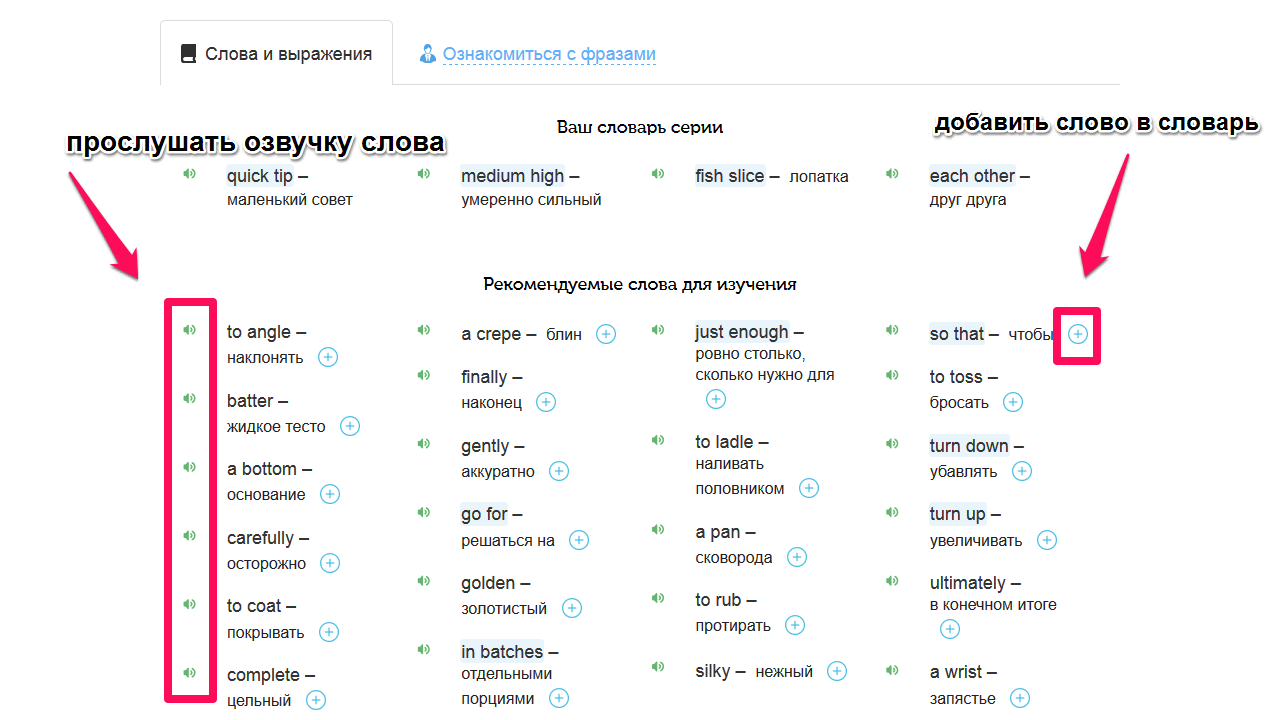Play audio for 'complete'
The image size is (1280, 720).
click(190, 673)
